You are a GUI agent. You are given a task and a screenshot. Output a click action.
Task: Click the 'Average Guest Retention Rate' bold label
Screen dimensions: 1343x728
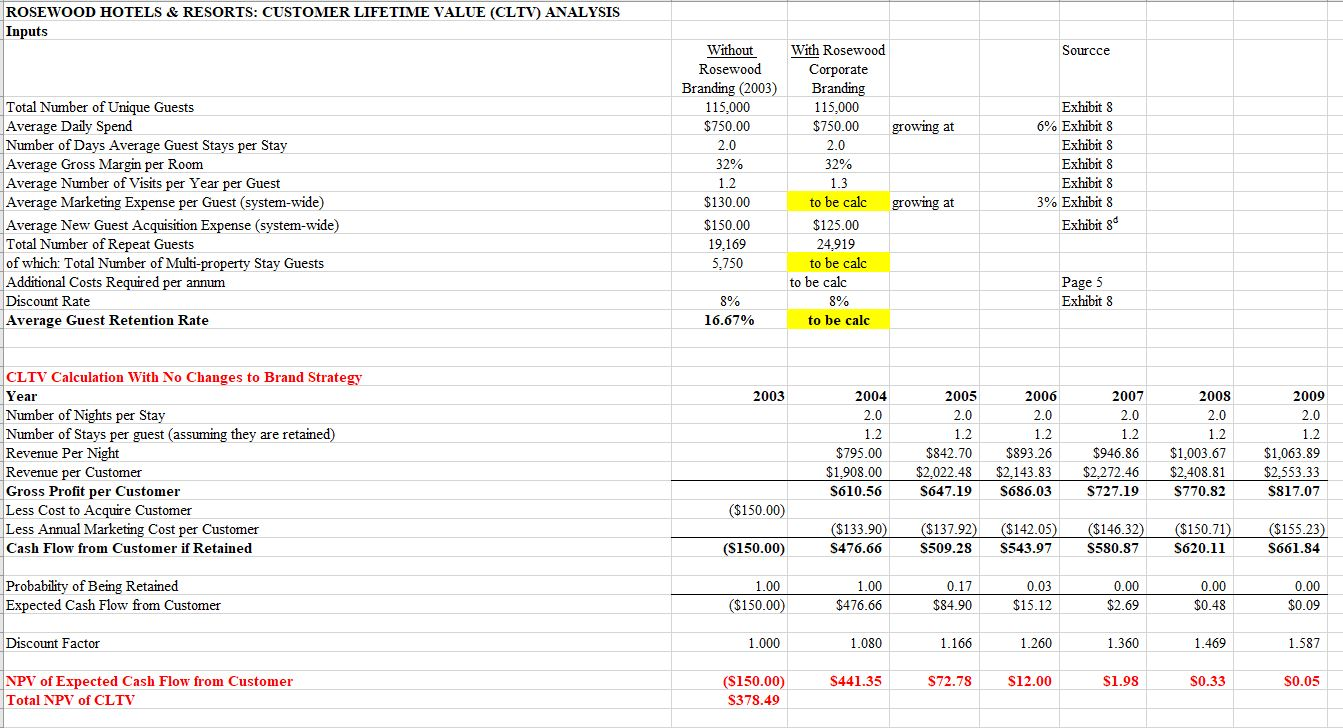coord(108,320)
